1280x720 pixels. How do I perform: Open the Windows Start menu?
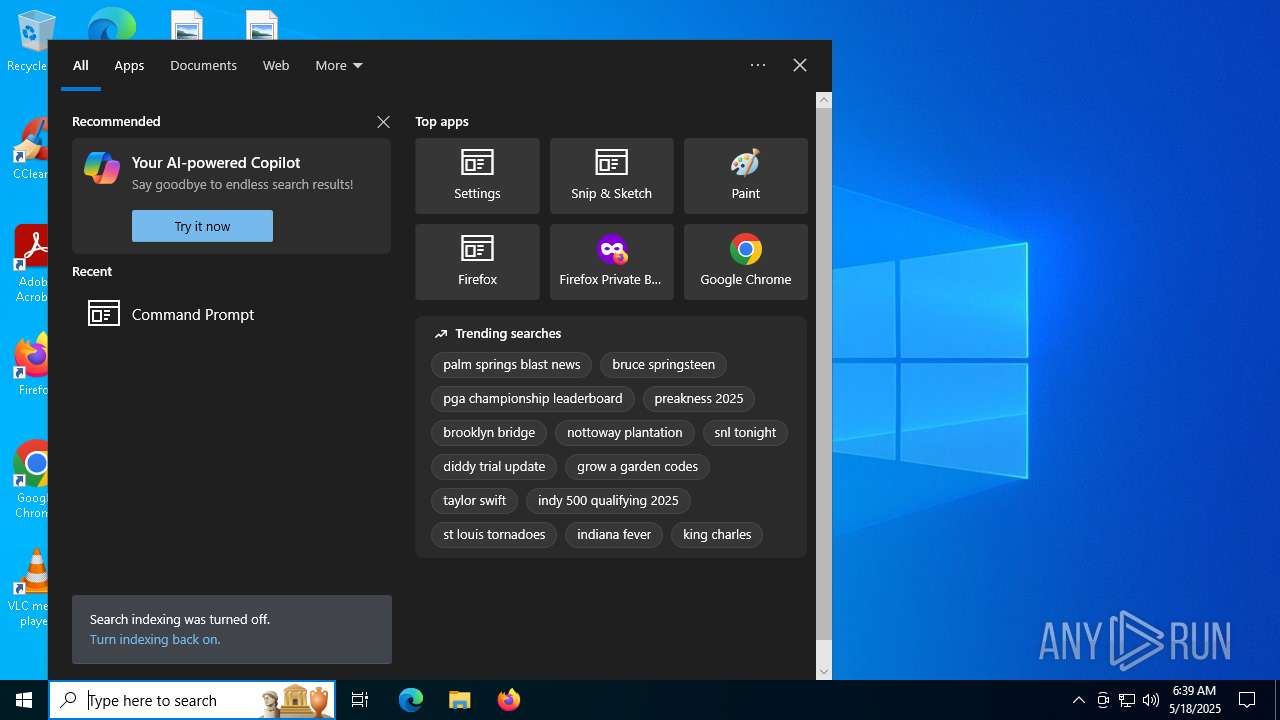24,700
